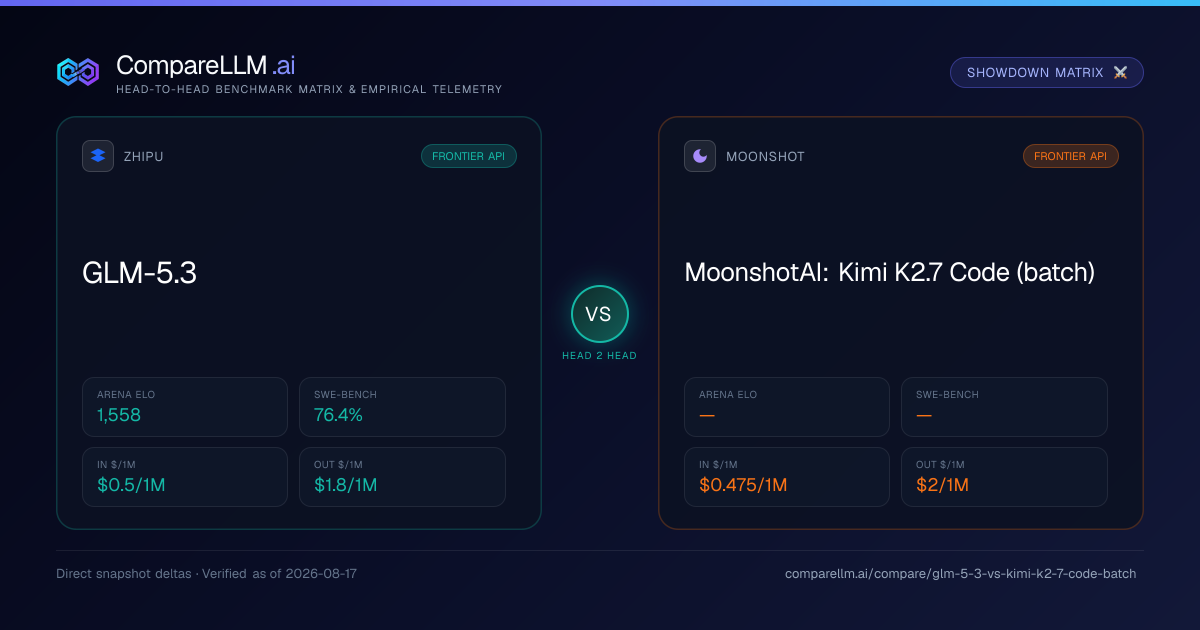Select Kimi empty Arena ELO tile
Image resolution: width=1200 pixels, height=630 pixels.
pos(787,407)
